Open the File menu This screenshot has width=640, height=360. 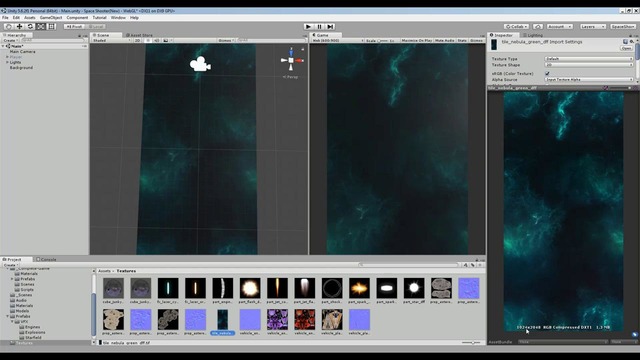[5, 18]
